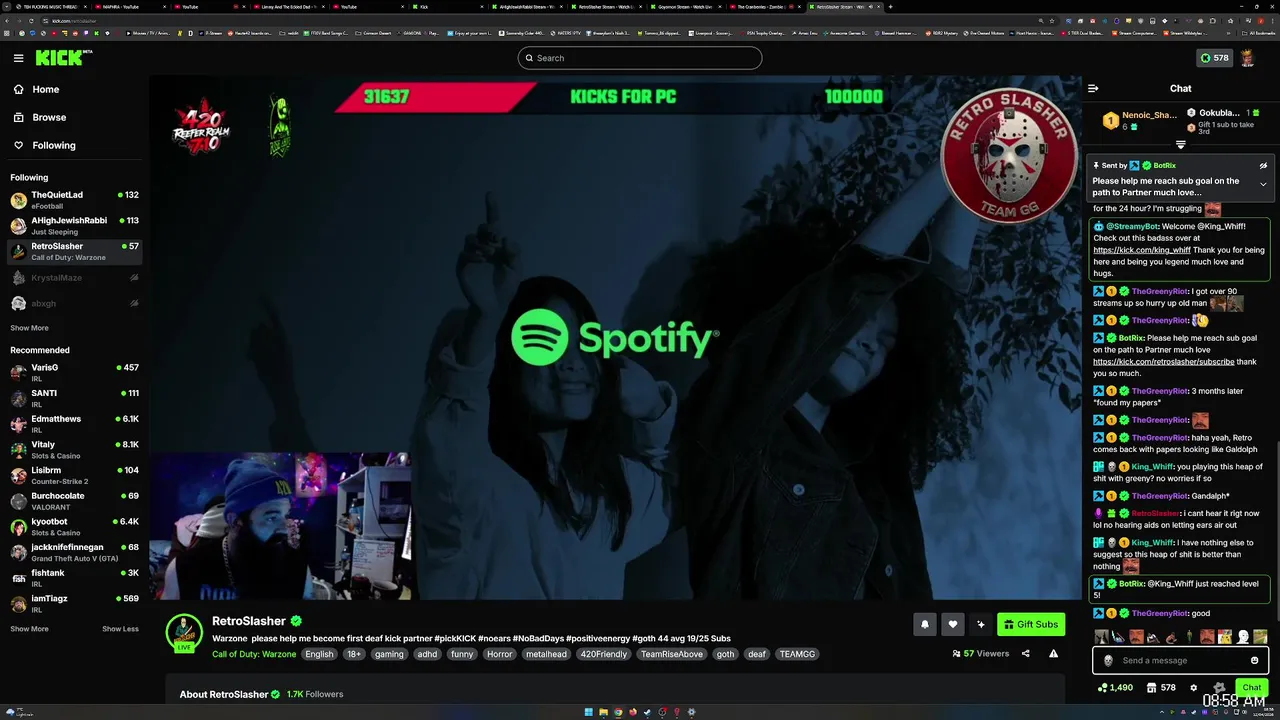
Task: Expand the pinned message chevron
Action: pos(1263,184)
